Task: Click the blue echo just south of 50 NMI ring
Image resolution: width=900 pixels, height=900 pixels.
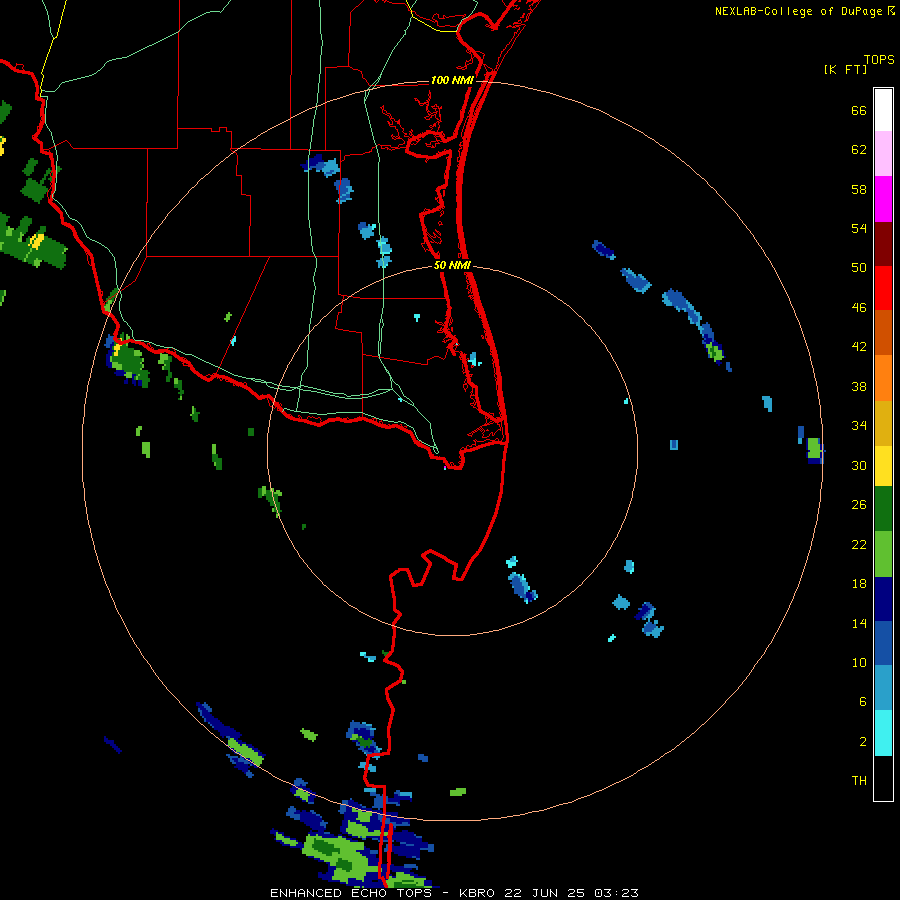Action: click(x=522, y=587)
